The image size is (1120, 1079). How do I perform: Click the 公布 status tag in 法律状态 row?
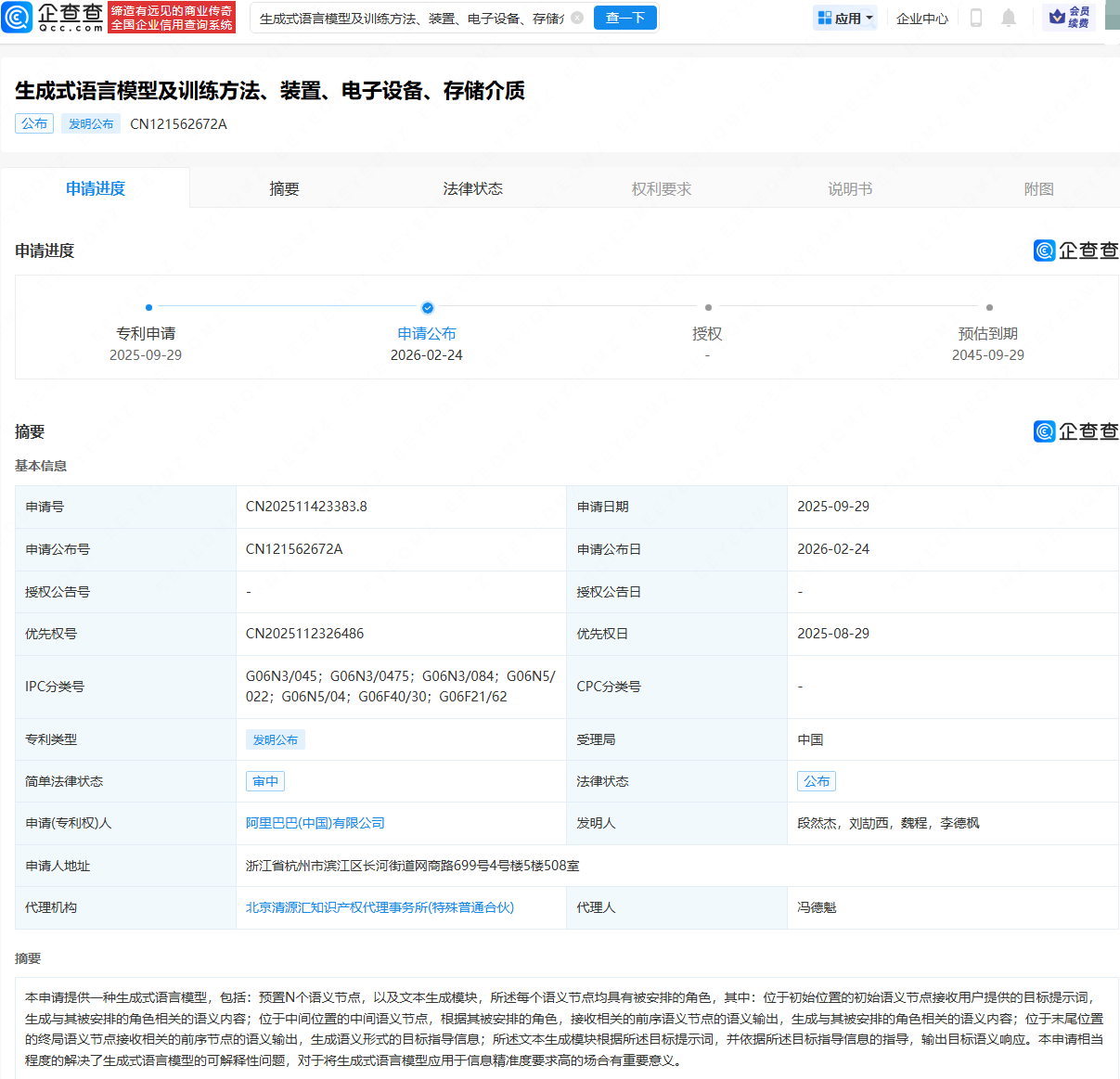click(816, 780)
